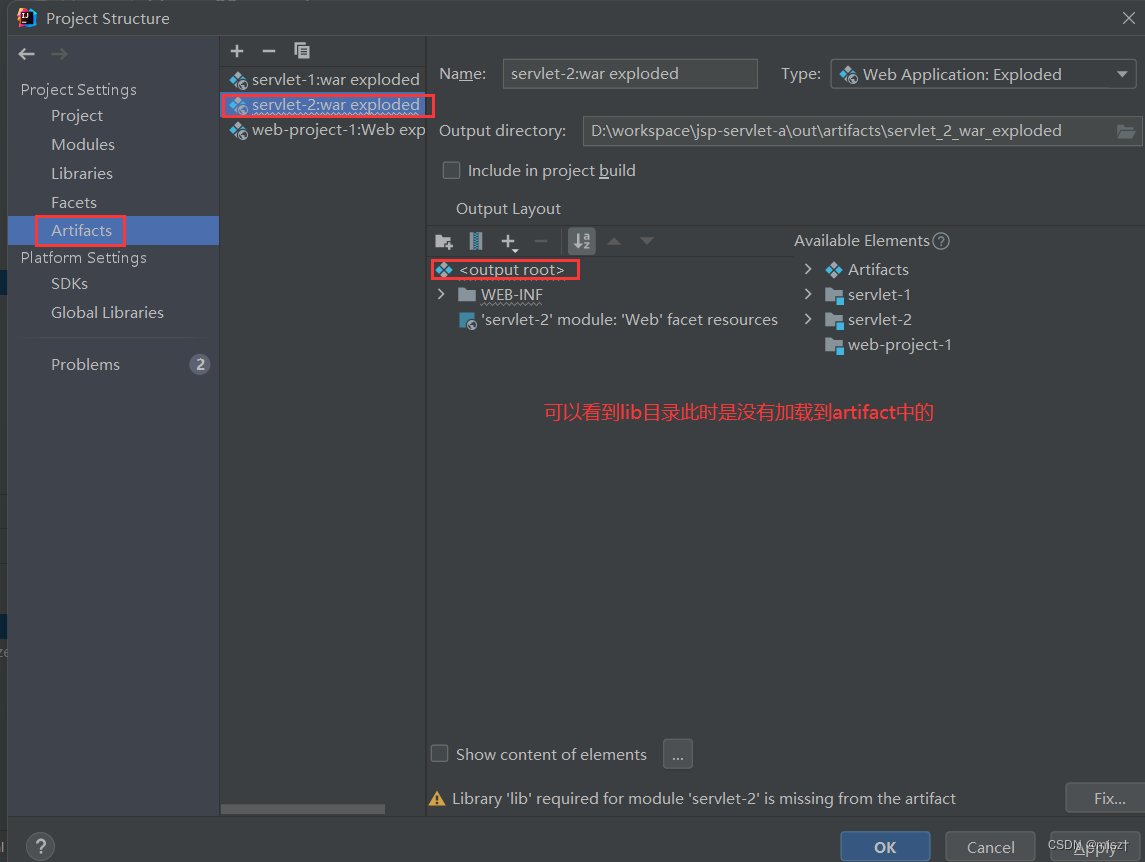This screenshot has width=1145, height=862.
Task: Enable Include in project build
Action: tap(451, 170)
